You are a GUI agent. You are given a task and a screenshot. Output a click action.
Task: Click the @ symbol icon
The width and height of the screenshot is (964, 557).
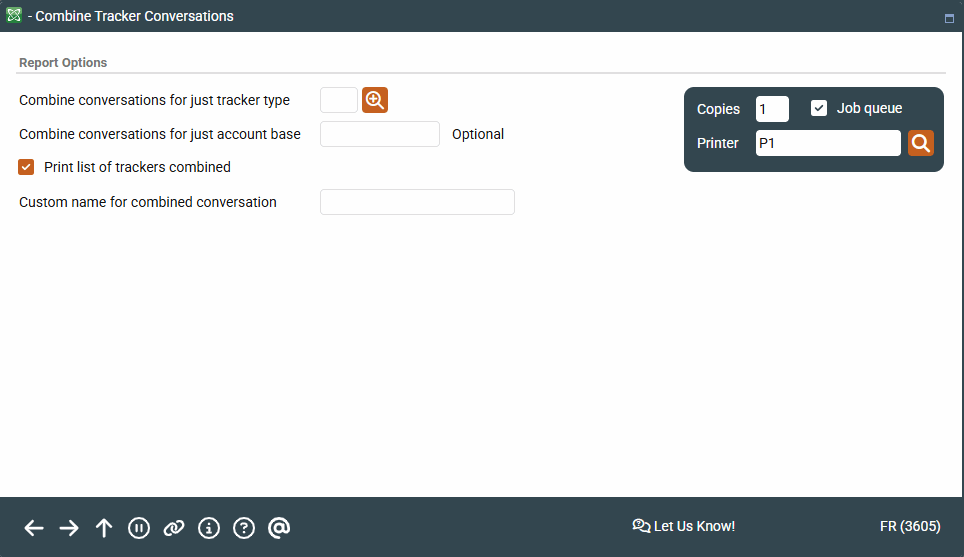coord(279,528)
